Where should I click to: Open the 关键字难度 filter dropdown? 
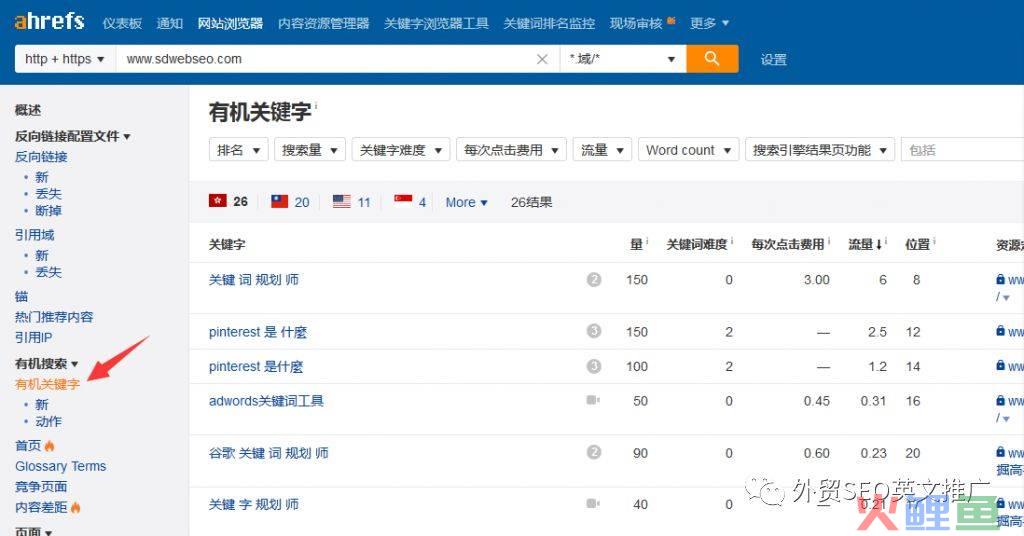[x=401, y=150]
